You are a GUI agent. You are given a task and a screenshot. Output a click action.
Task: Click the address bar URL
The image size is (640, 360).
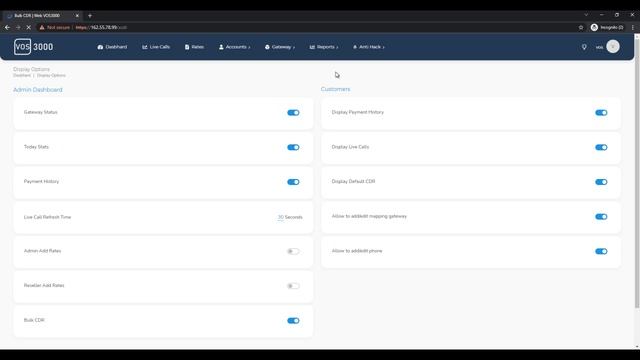click(x=101, y=27)
